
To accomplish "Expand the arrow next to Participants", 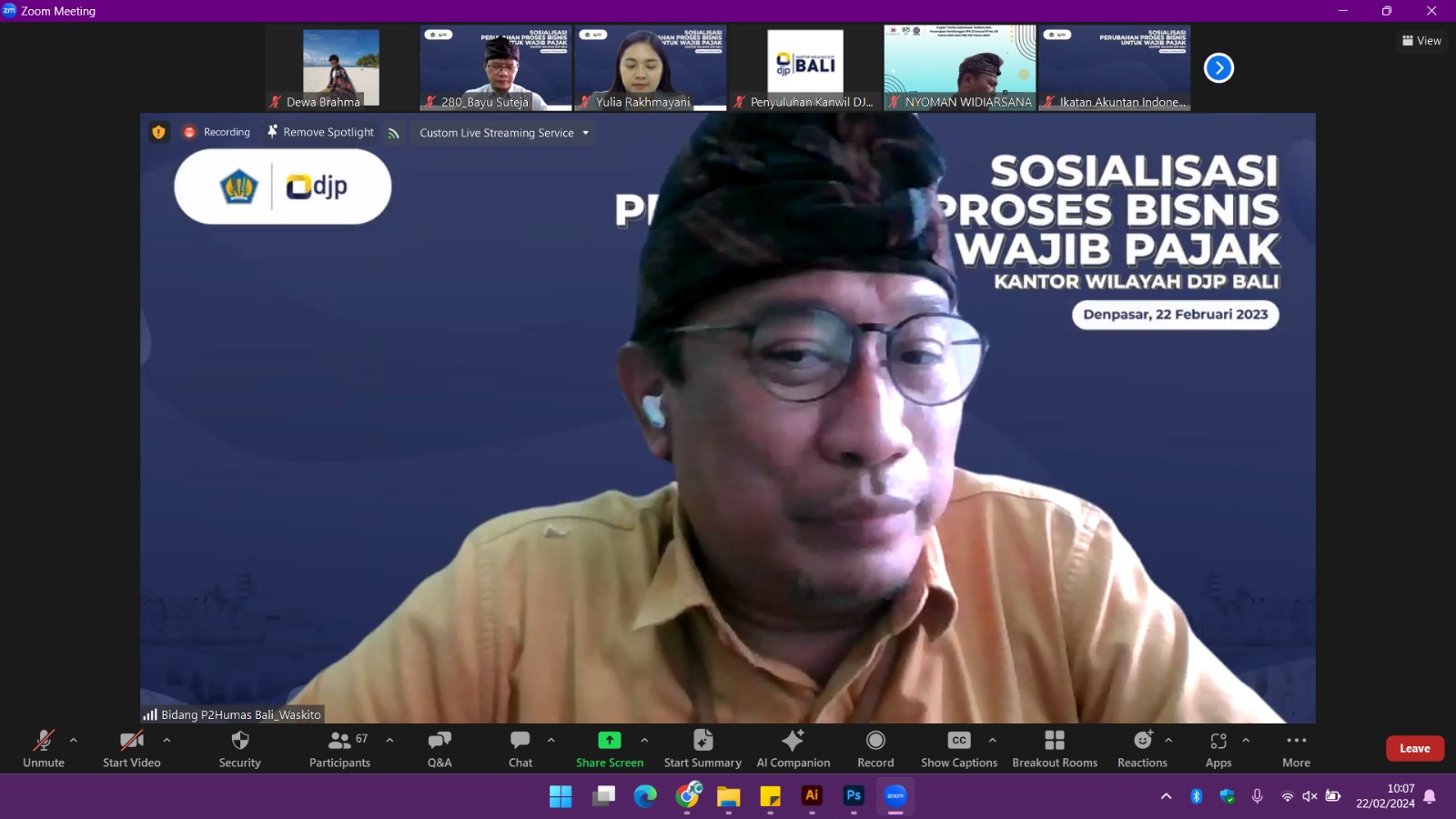I will pyautogui.click(x=389, y=740).
